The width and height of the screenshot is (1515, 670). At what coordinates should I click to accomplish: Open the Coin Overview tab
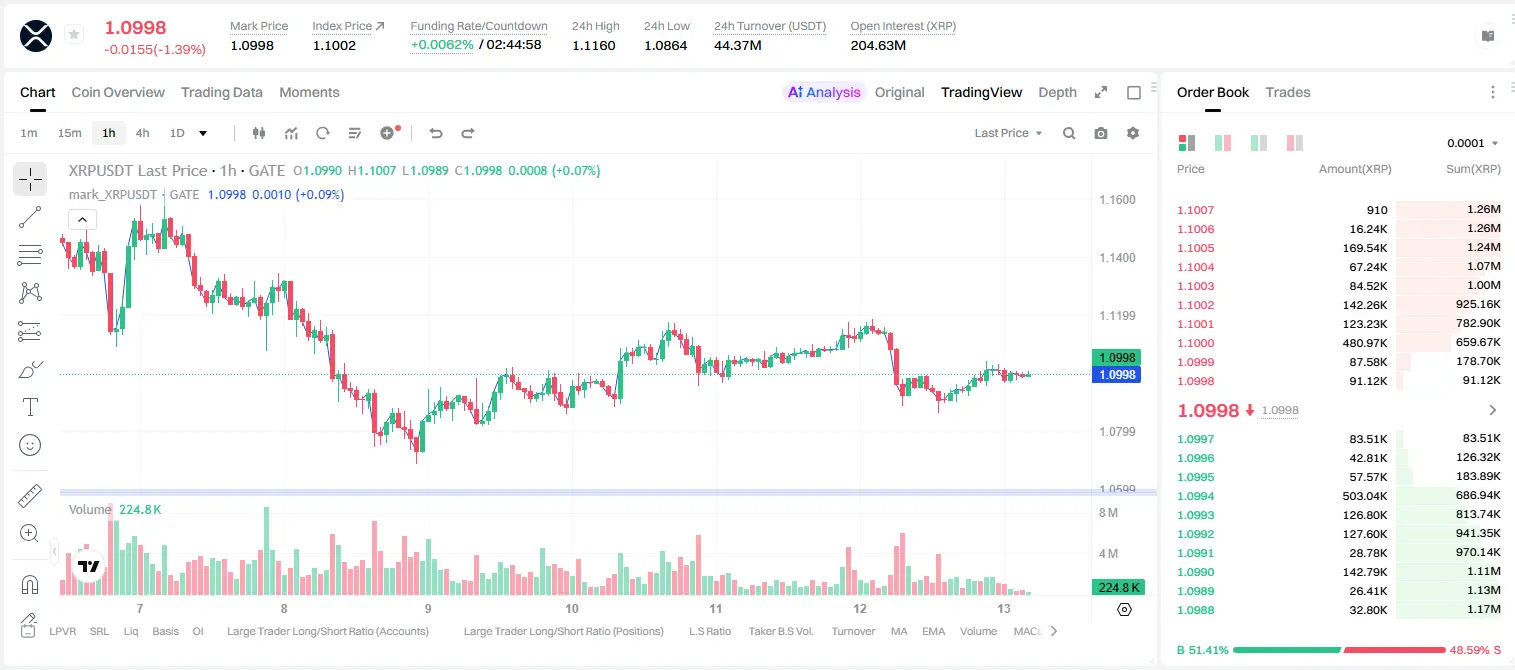tap(118, 92)
